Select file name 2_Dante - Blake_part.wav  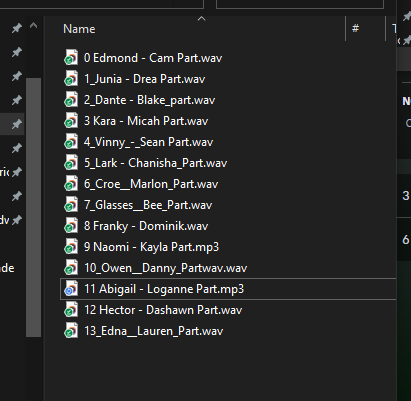point(149,100)
